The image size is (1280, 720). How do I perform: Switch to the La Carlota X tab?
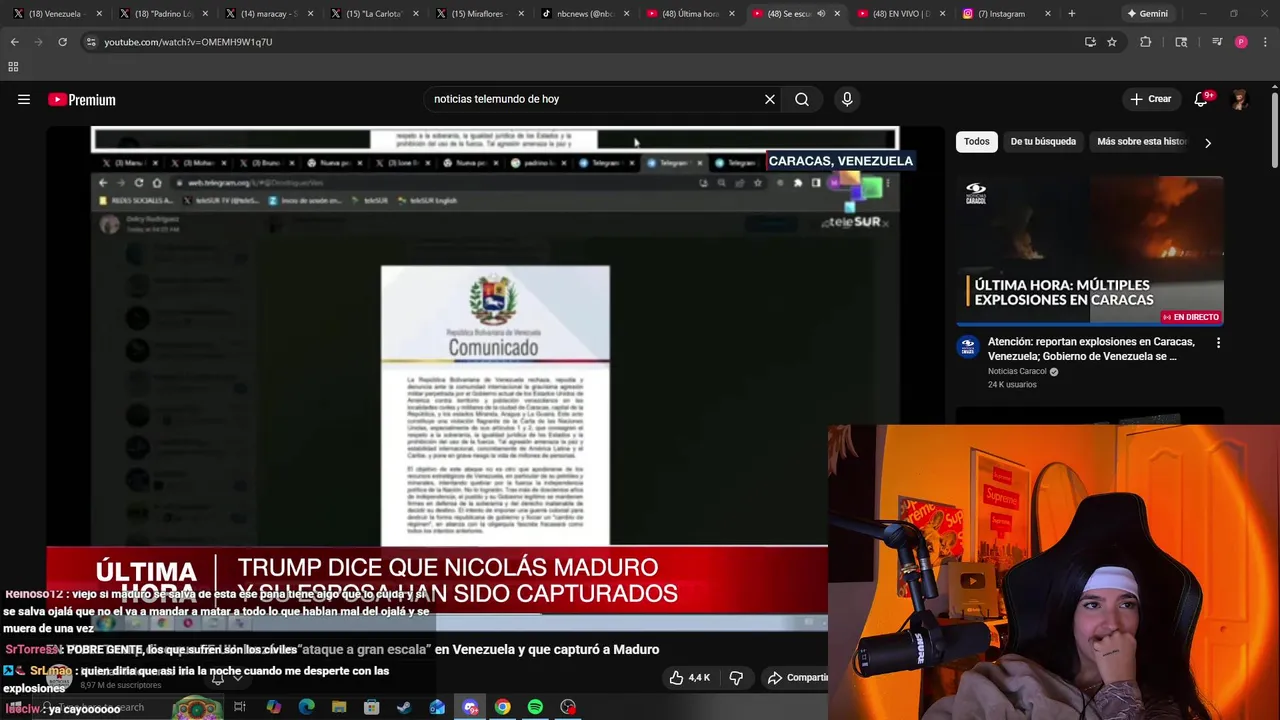(374, 14)
